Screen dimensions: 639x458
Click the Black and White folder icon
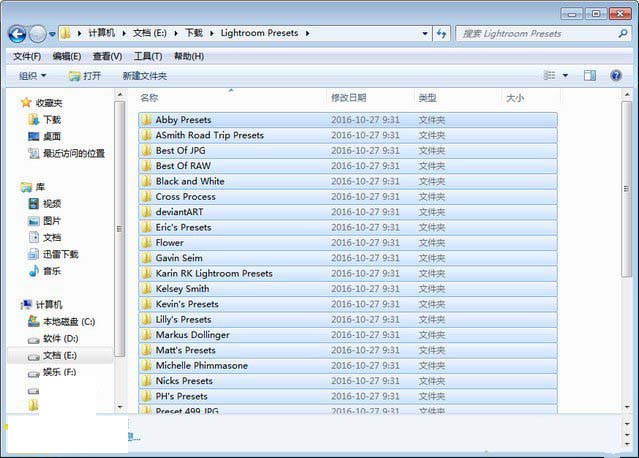pyautogui.click(x=146, y=181)
